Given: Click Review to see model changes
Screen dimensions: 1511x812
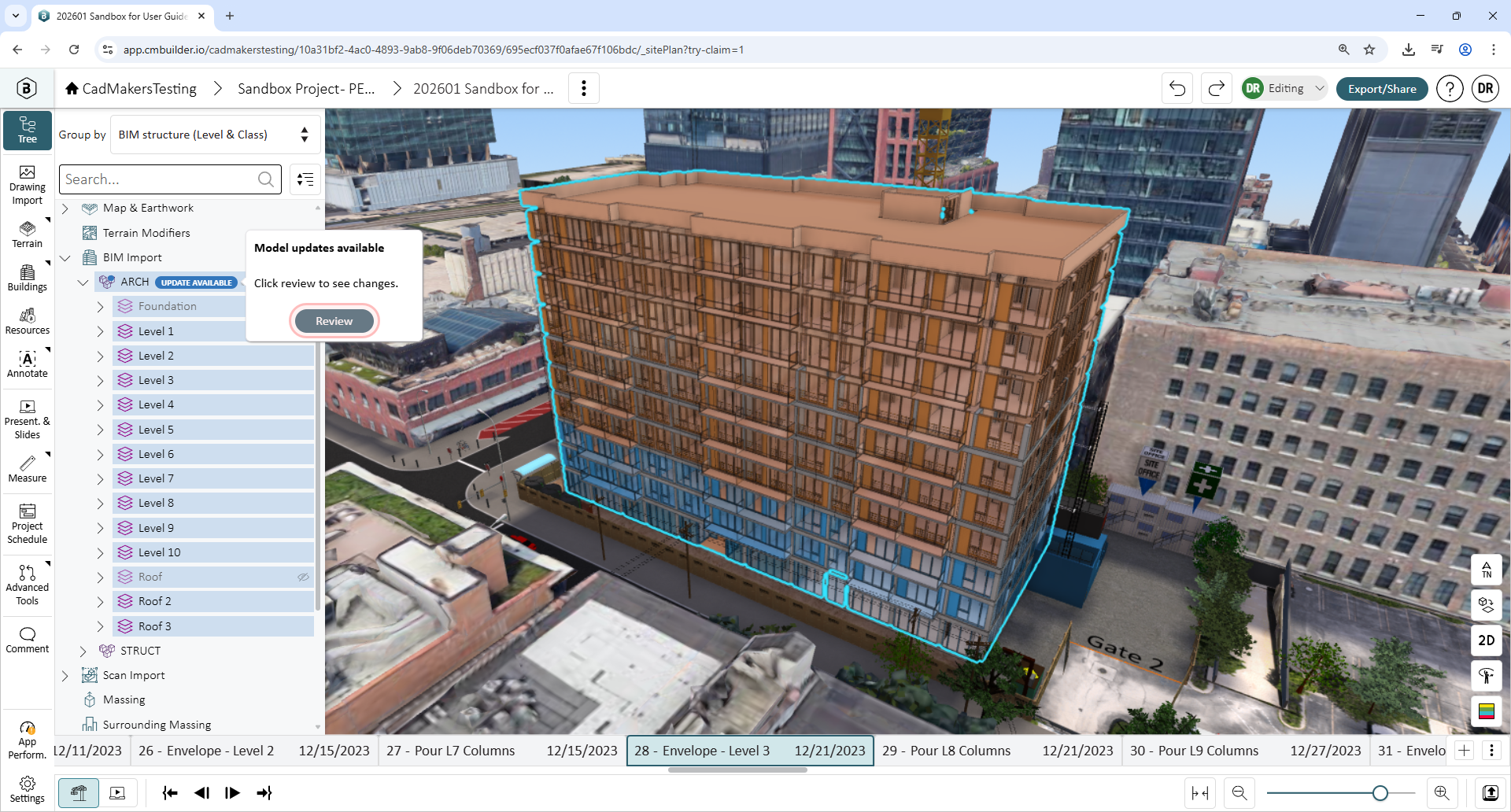Looking at the screenshot, I should (x=334, y=321).
